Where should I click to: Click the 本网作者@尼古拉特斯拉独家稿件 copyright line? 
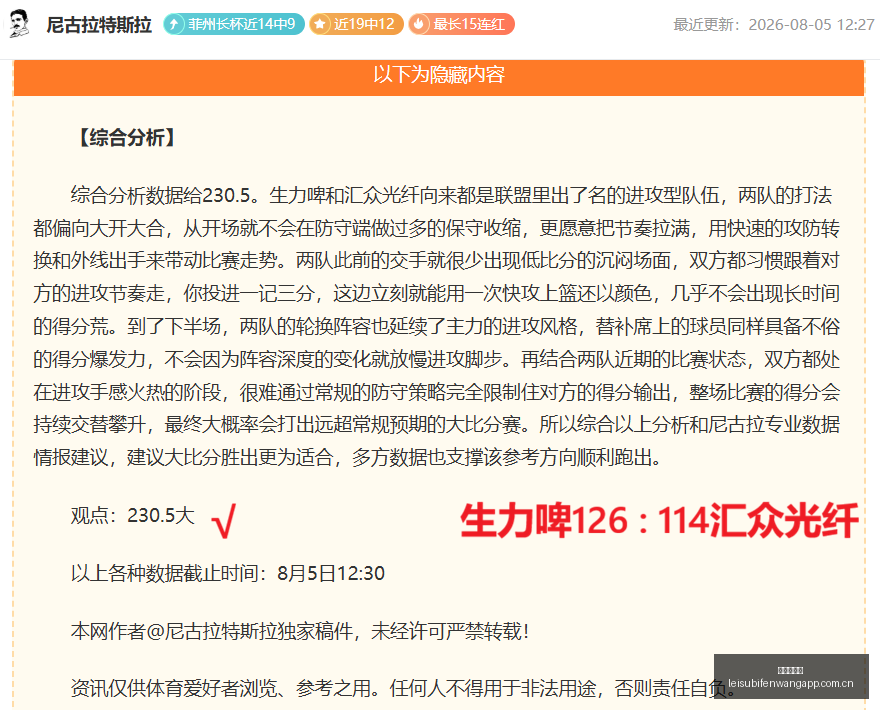(x=300, y=631)
